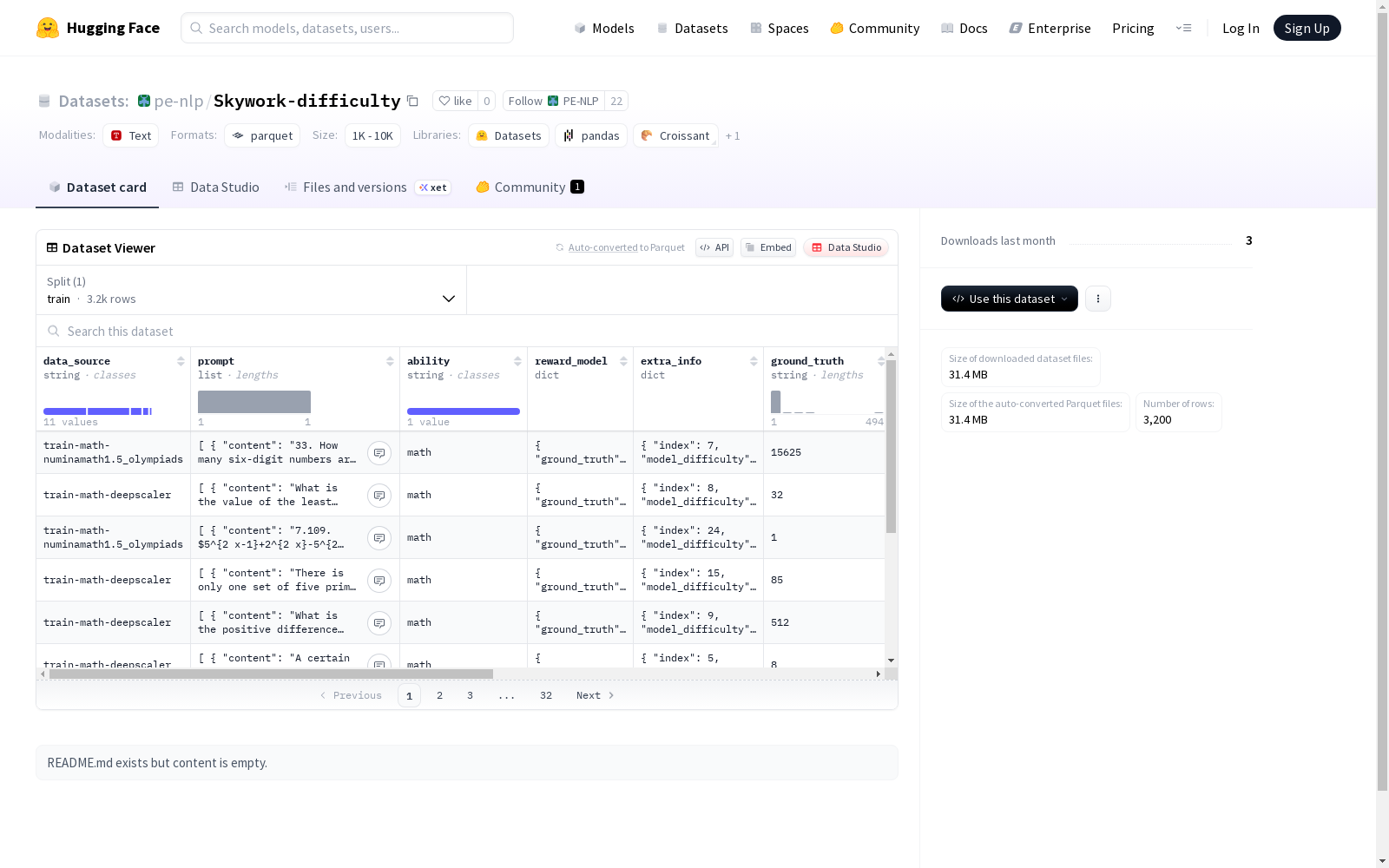Open Auto-converted to Parquet link
The height and width of the screenshot is (868, 1389).
point(626,247)
